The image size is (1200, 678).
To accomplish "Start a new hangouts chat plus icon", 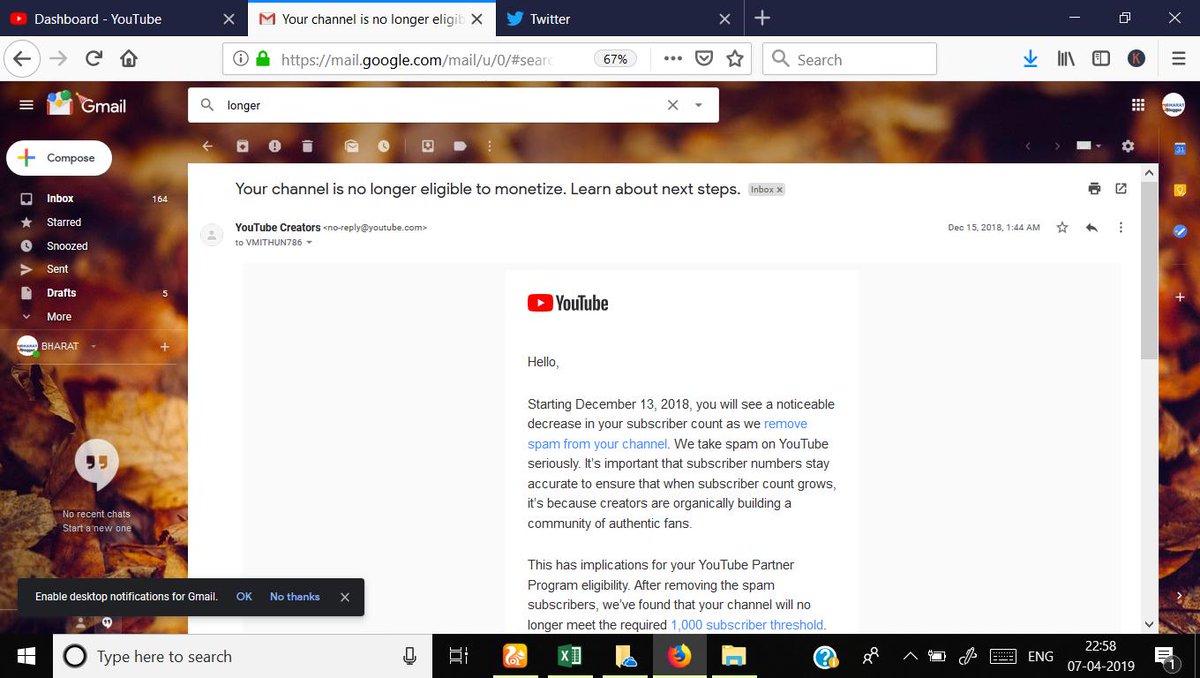I will point(165,347).
